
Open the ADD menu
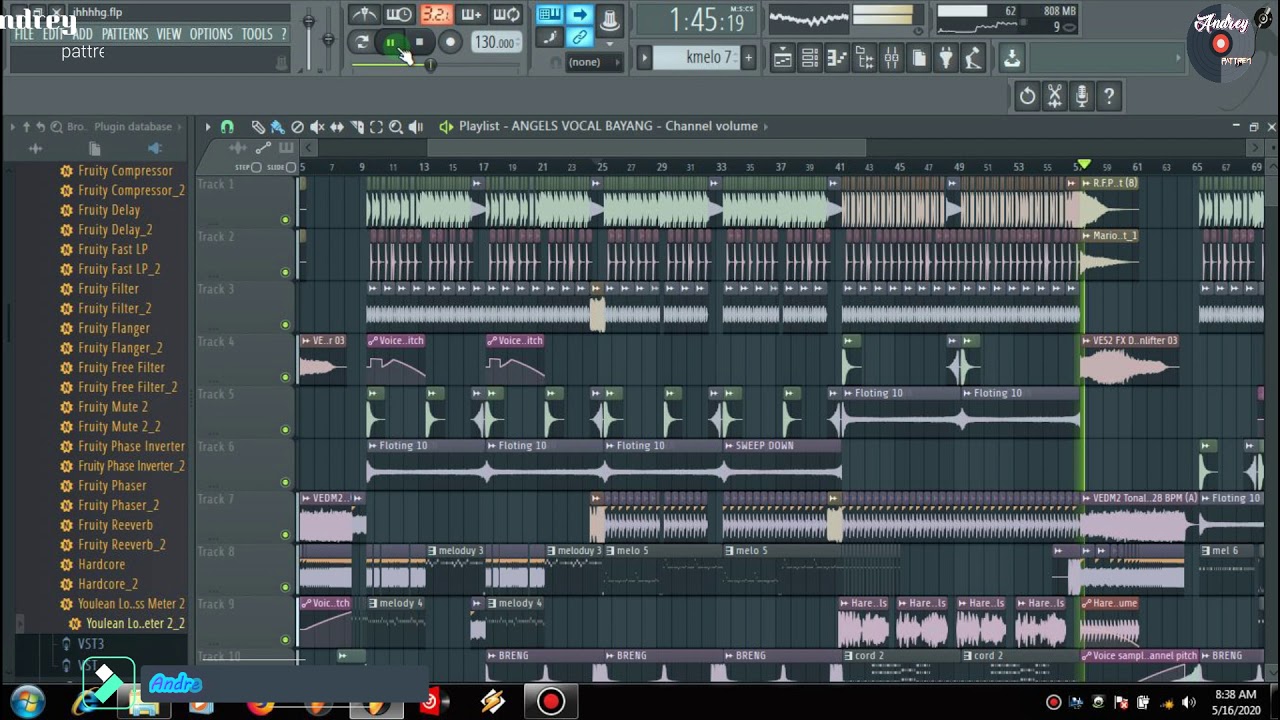(83, 34)
